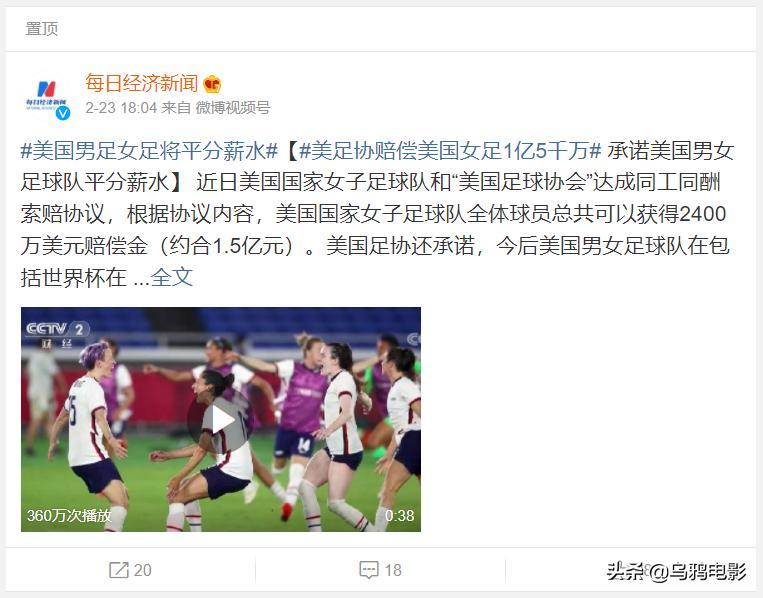Click the 微博视频号 source link

(233, 108)
